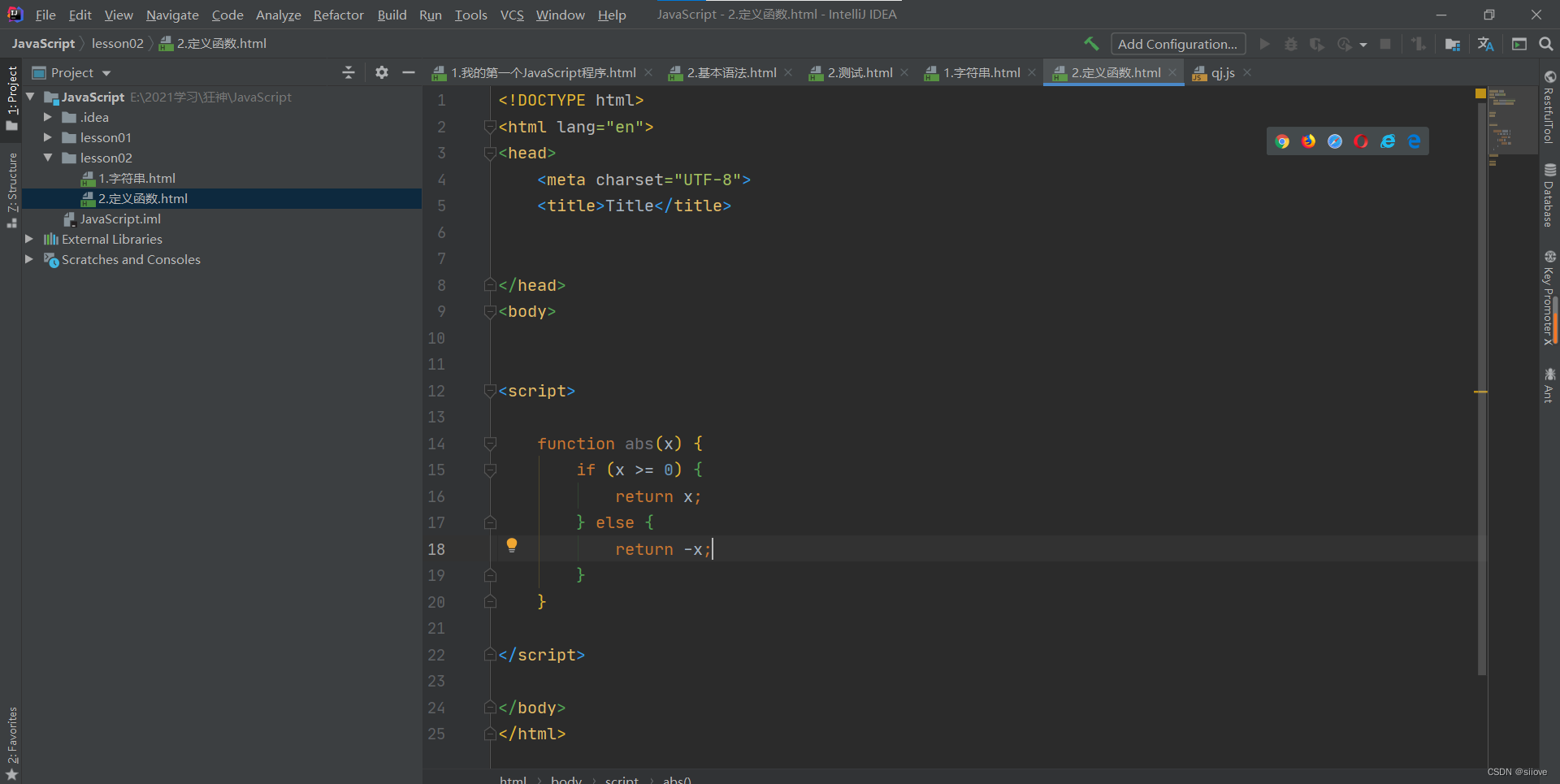Click the Translate icon in toolbar
This screenshot has height=784, width=1560.
point(1486,44)
